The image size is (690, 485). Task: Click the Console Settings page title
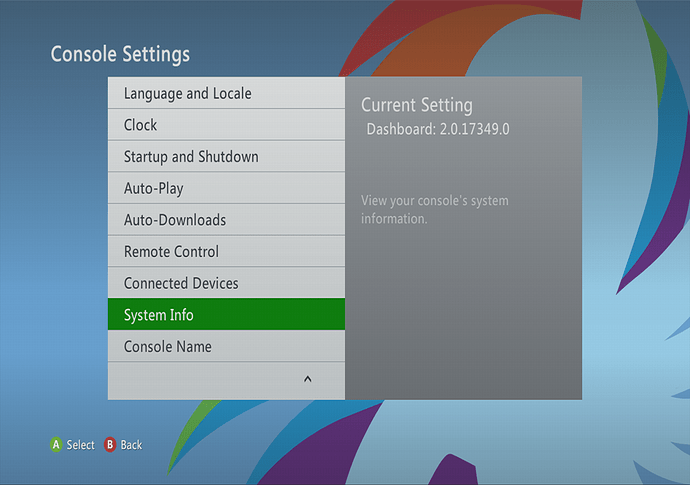pos(120,53)
